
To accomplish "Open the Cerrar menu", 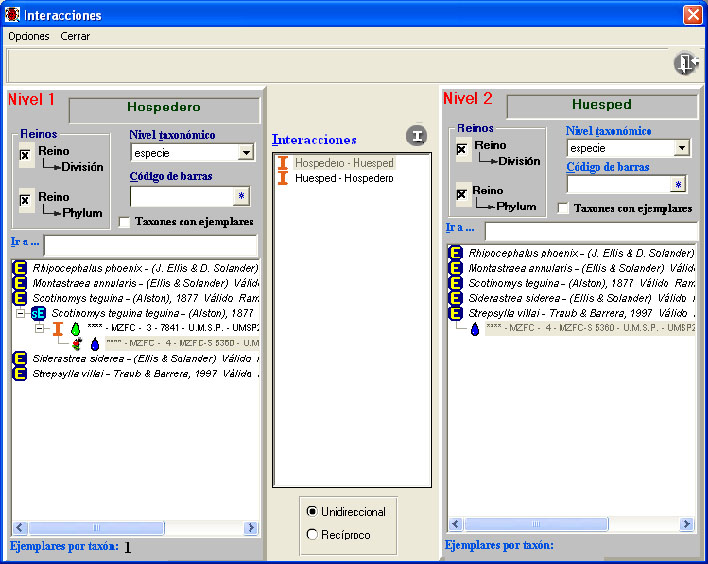I will click(x=75, y=36).
